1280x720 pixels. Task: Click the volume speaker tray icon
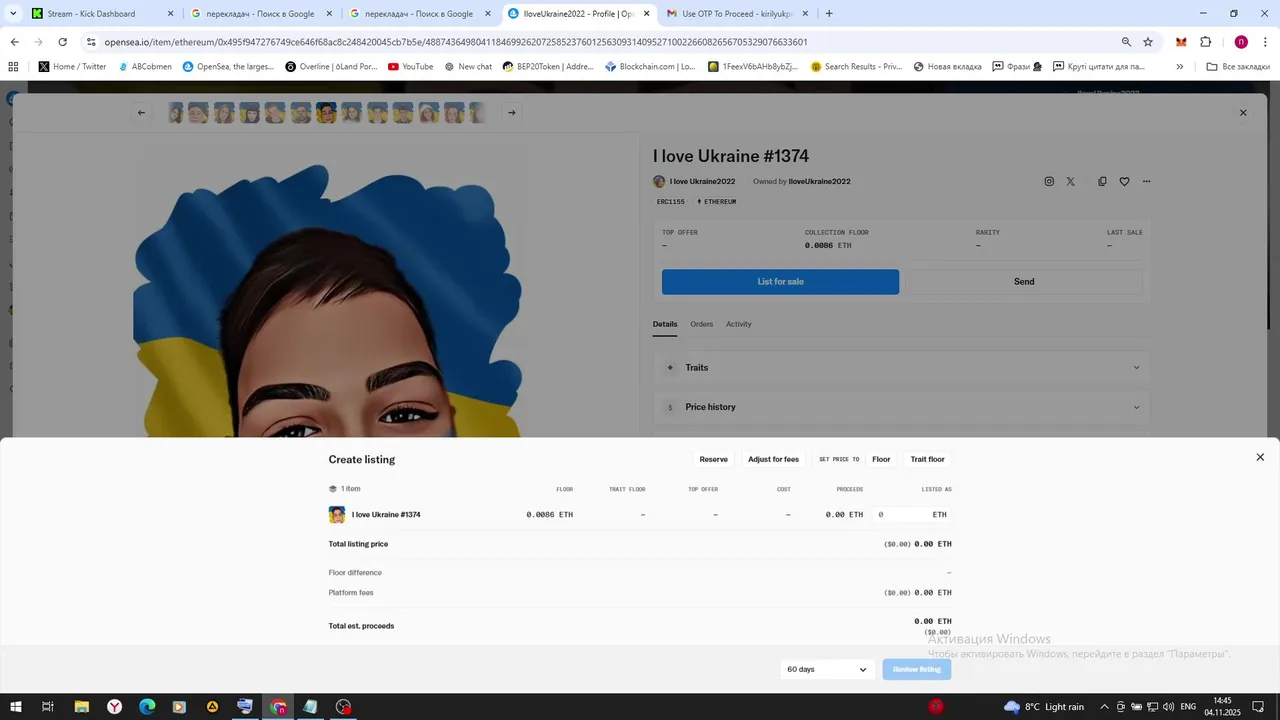tap(1168, 707)
